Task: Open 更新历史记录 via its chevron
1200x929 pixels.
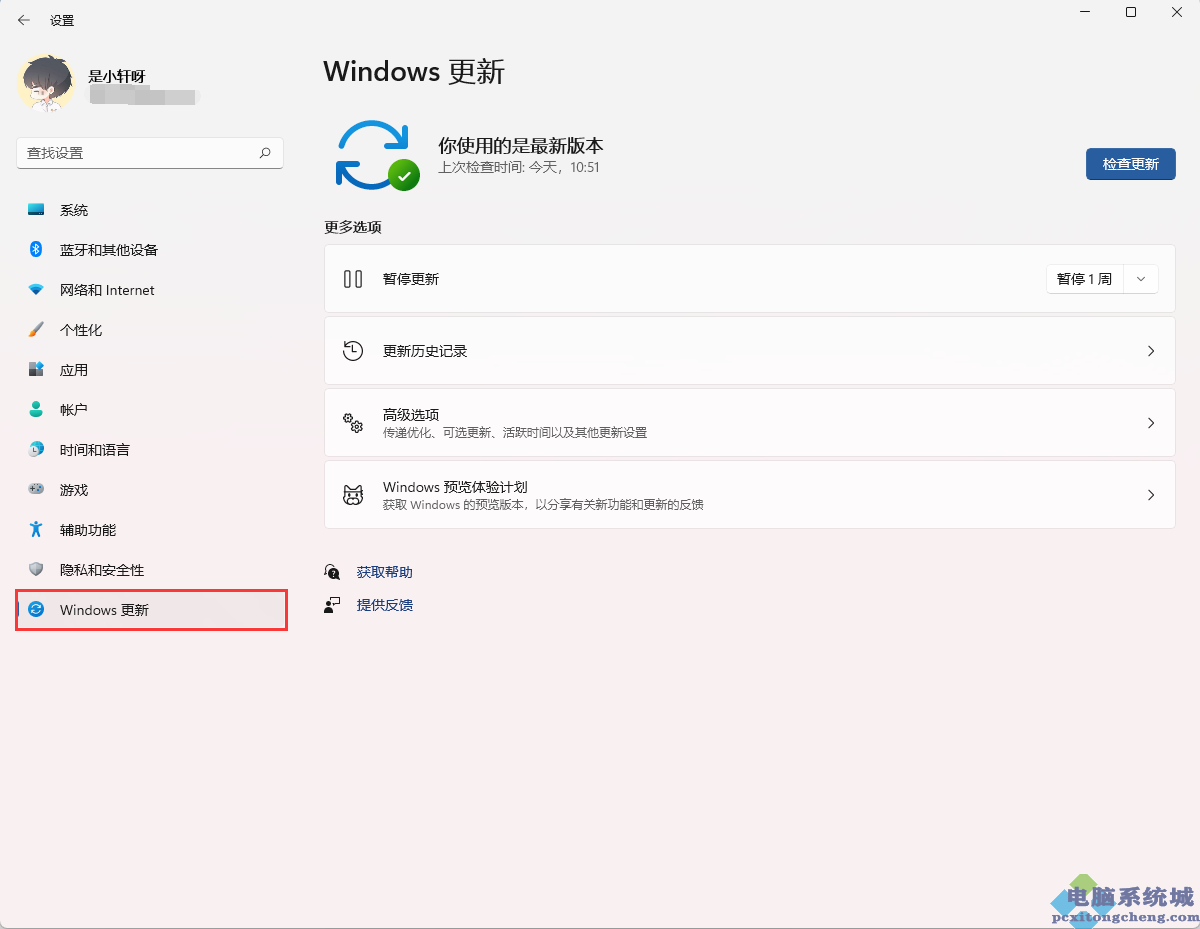Action: [1151, 351]
